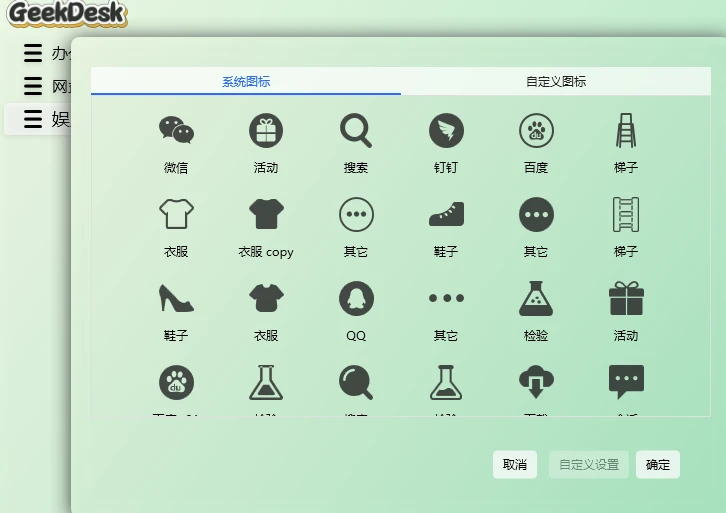726x513 pixels.
Task: Open the 自定义图标 tab
Action: (x=556, y=81)
